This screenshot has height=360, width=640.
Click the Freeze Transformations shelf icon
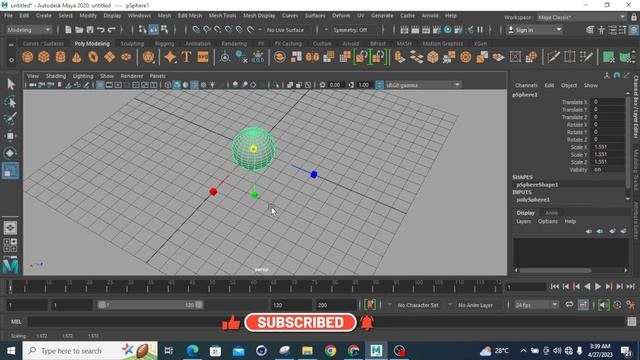258,57
